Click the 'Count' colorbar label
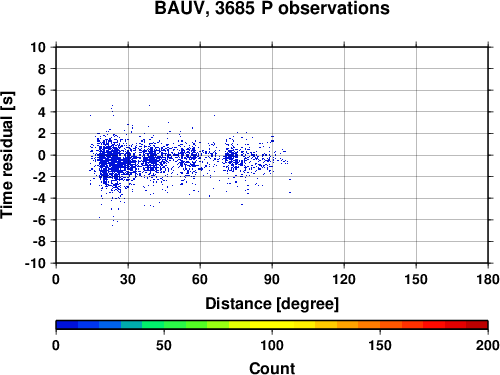 click(272, 368)
